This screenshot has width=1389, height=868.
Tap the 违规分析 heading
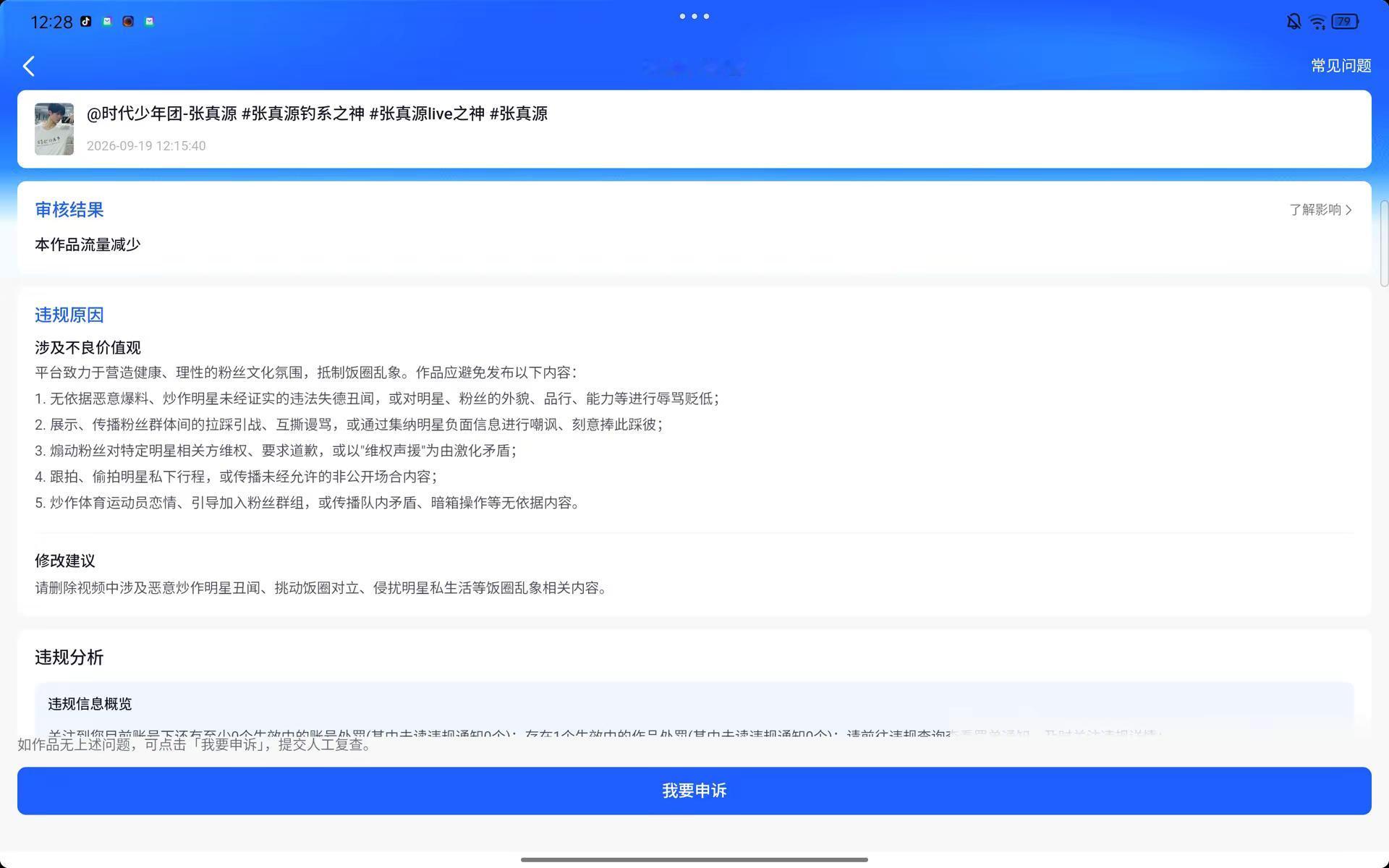click(x=69, y=658)
